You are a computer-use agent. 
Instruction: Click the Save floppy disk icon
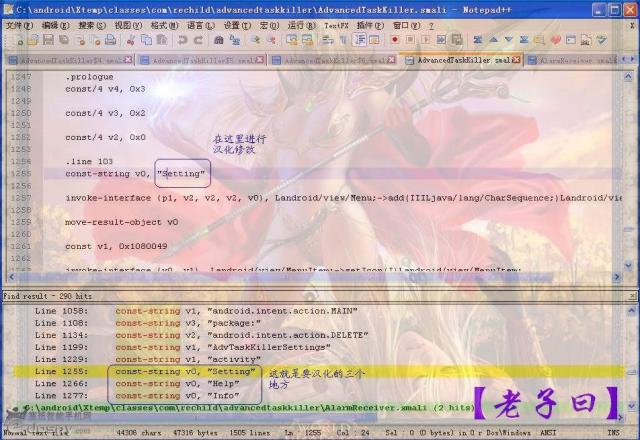point(48,40)
